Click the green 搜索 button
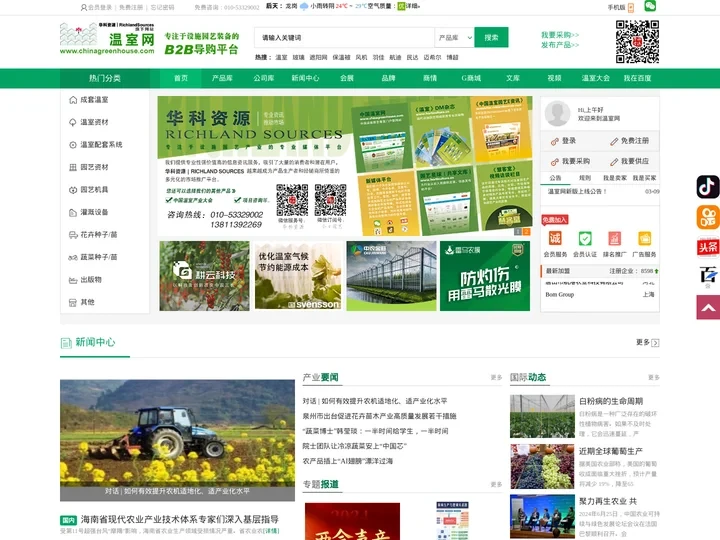The width and height of the screenshot is (720, 540). point(491,37)
